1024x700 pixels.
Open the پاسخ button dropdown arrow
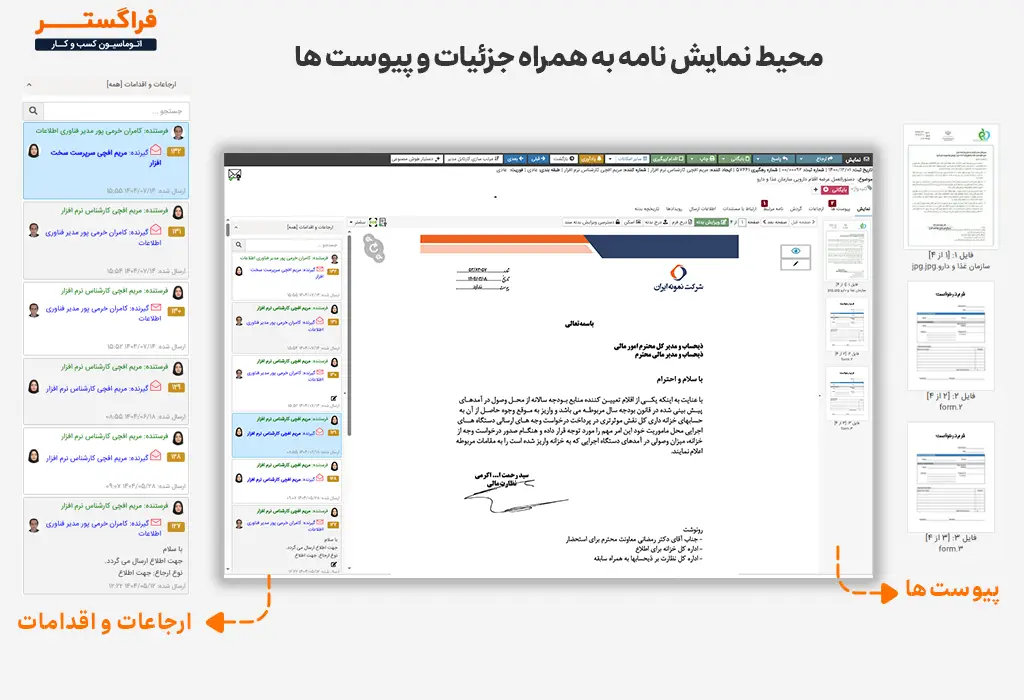pos(758,159)
